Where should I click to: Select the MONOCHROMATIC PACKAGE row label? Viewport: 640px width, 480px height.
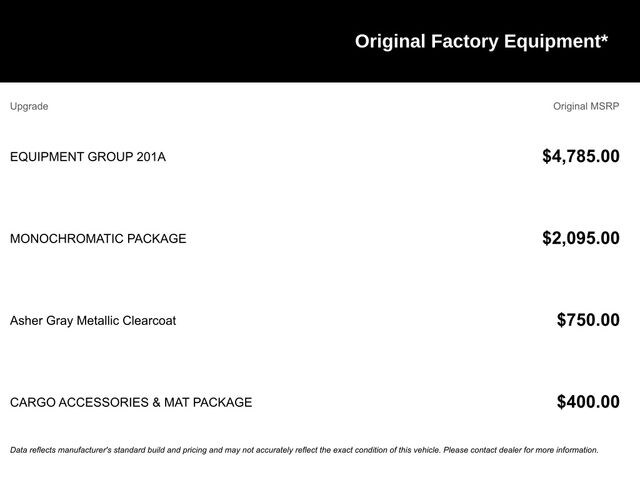(x=98, y=239)
